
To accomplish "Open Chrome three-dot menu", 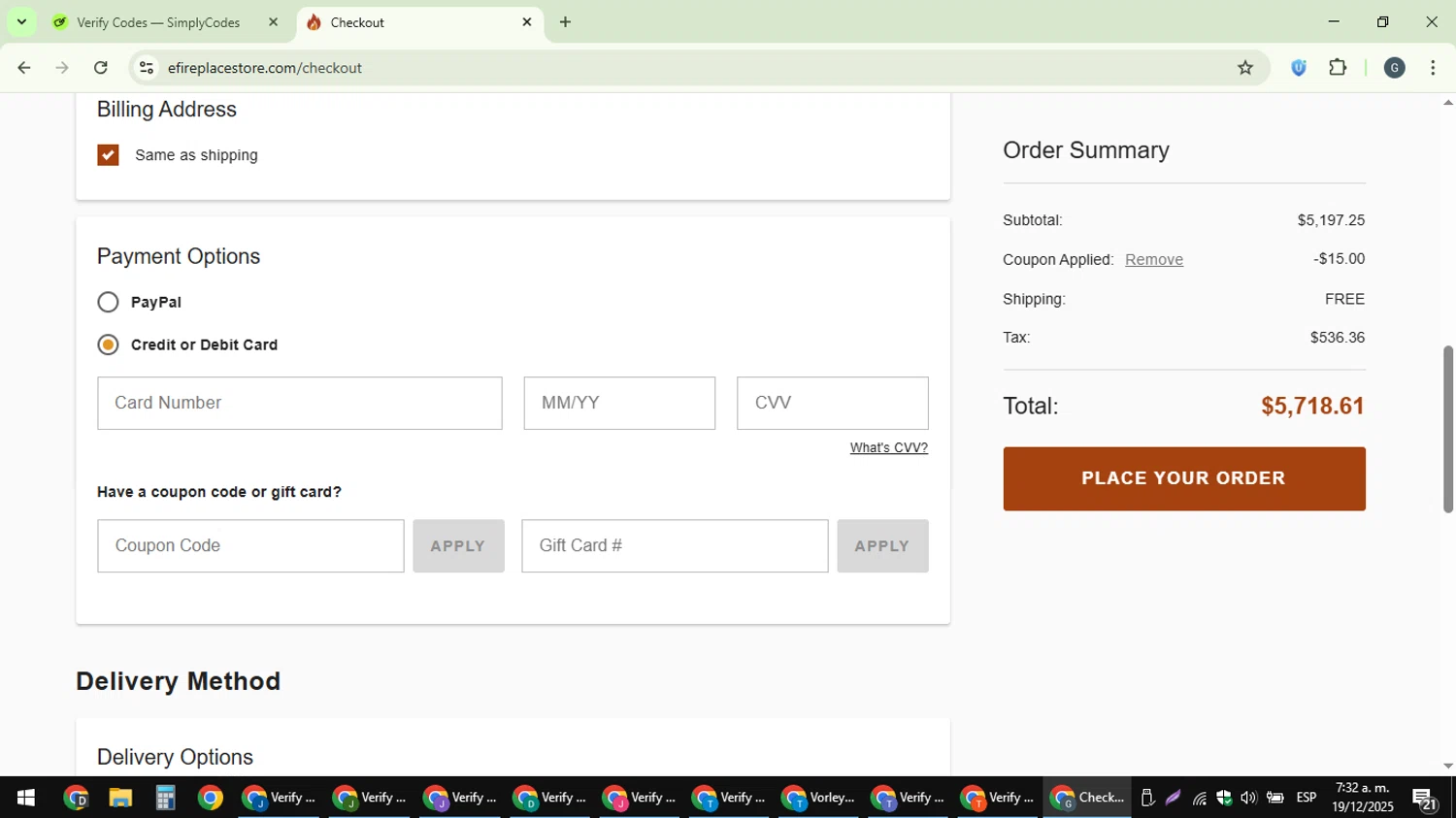I will 1433,68.
